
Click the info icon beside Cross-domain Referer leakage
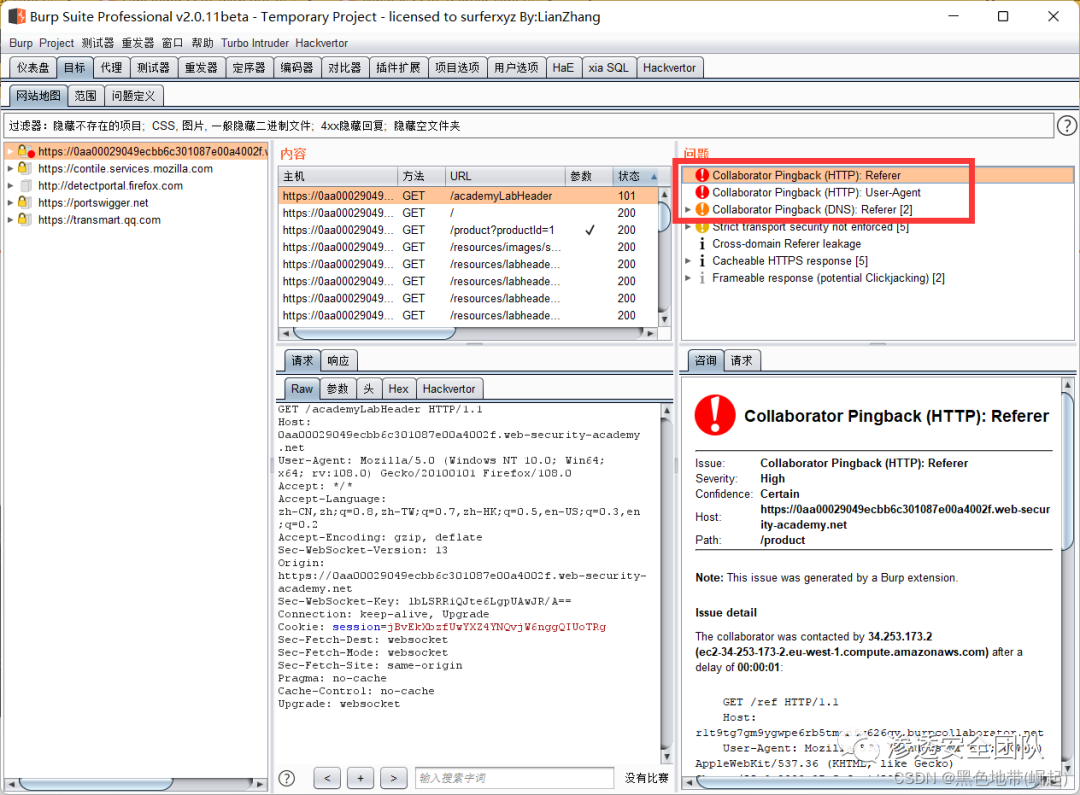coord(702,244)
